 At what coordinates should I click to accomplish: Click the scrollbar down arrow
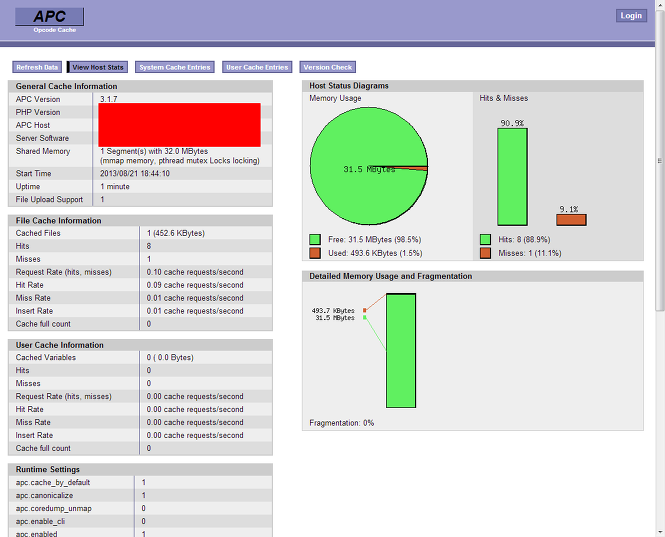[x=660, y=532]
